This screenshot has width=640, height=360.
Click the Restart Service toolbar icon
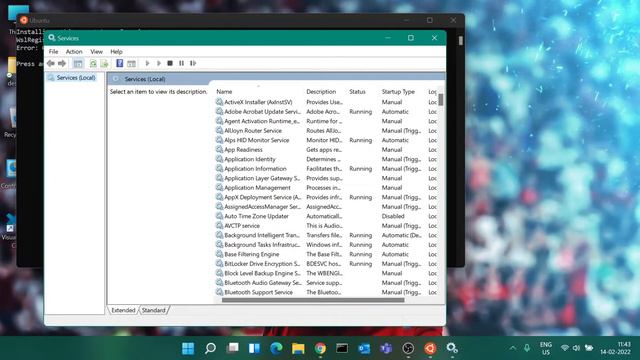193,63
